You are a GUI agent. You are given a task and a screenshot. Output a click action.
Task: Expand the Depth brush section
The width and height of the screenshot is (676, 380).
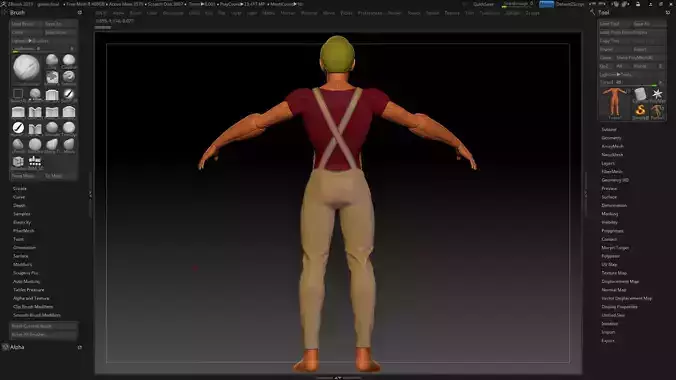click(x=19, y=206)
